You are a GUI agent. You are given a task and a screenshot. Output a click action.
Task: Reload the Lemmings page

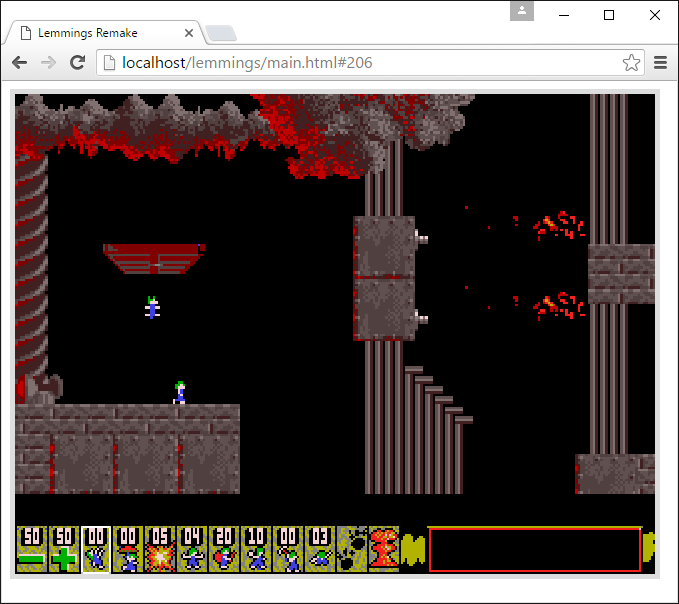pyautogui.click(x=78, y=63)
